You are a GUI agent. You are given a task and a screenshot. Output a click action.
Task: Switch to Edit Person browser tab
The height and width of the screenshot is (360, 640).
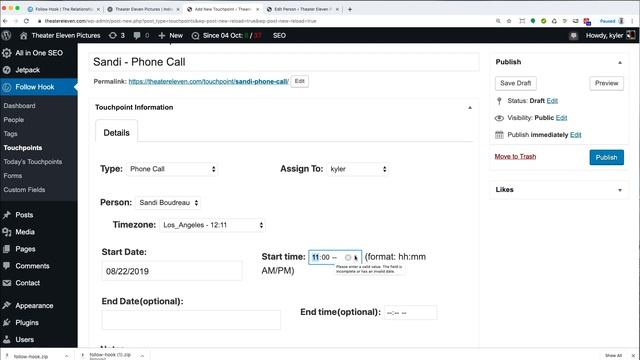(302, 9)
